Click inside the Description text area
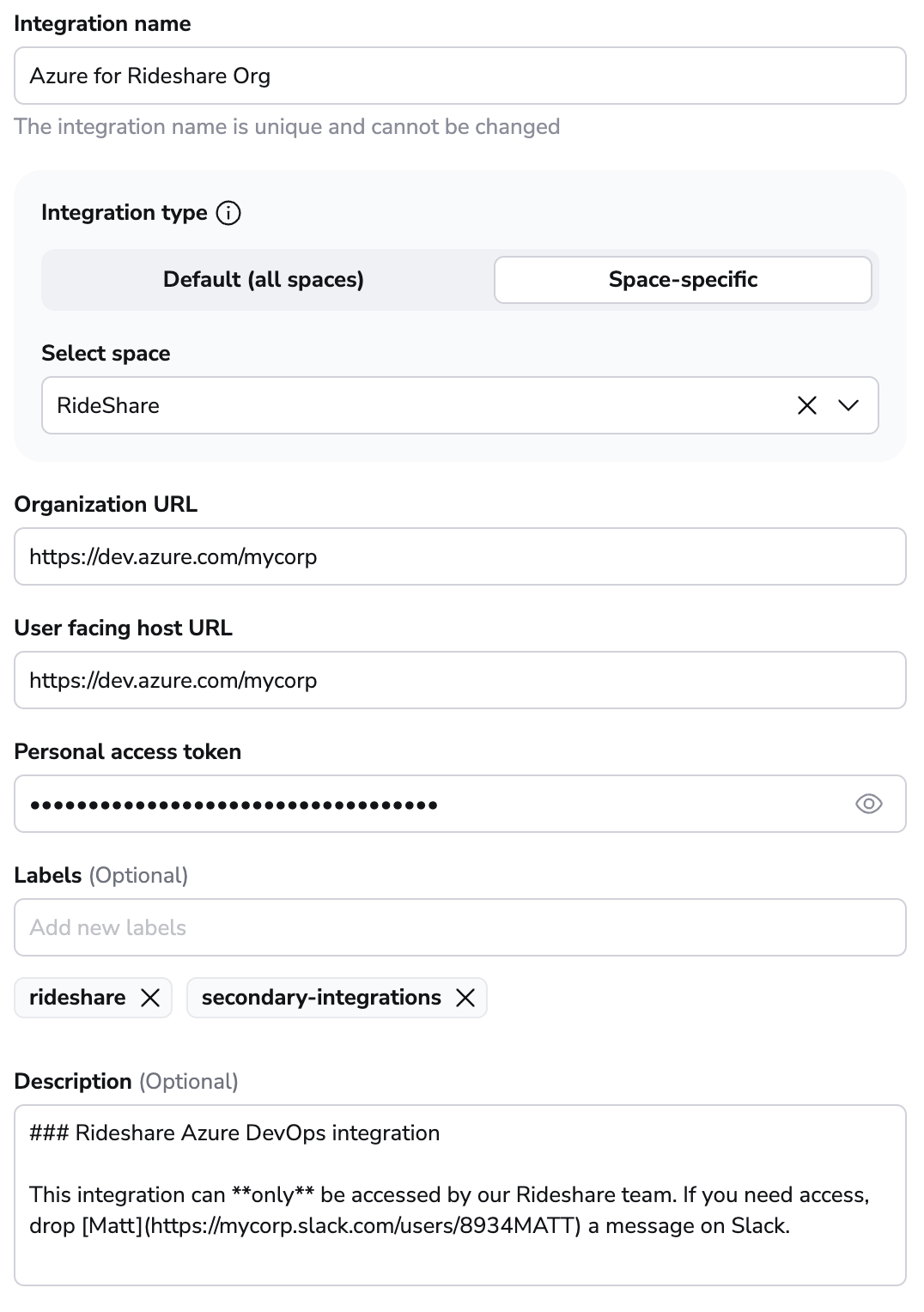The image size is (924, 1312). point(459,1254)
